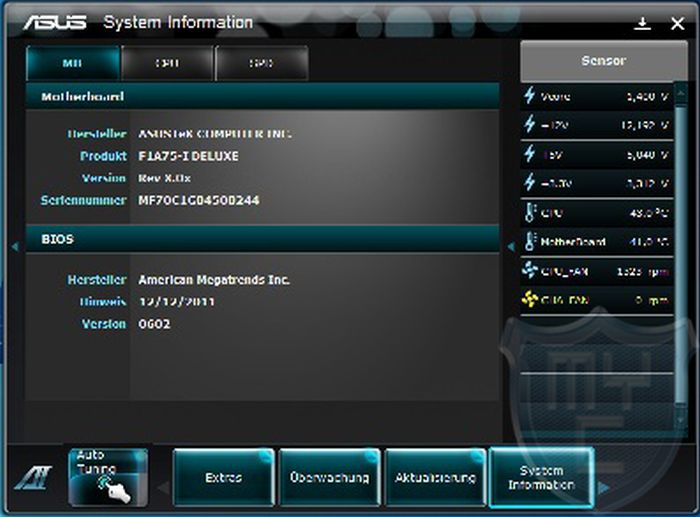Click the CPU_FAN blue fan icon
This screenshot has width=700, height=517.
click(529, 271)
